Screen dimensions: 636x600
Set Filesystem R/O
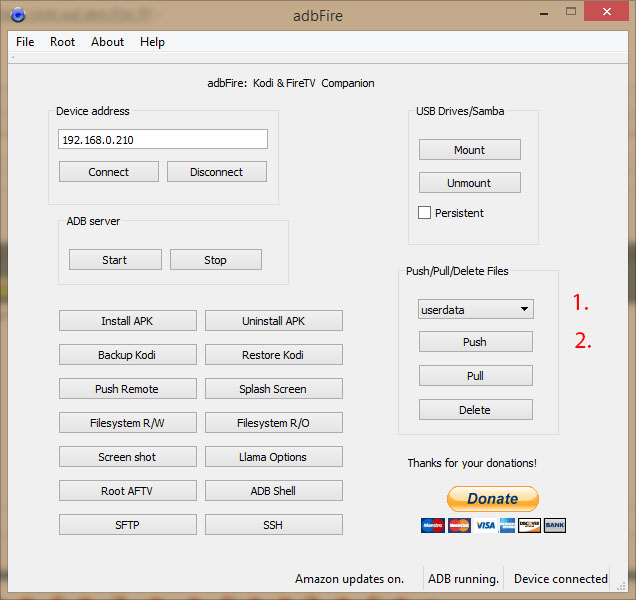[x=274, y=423]
